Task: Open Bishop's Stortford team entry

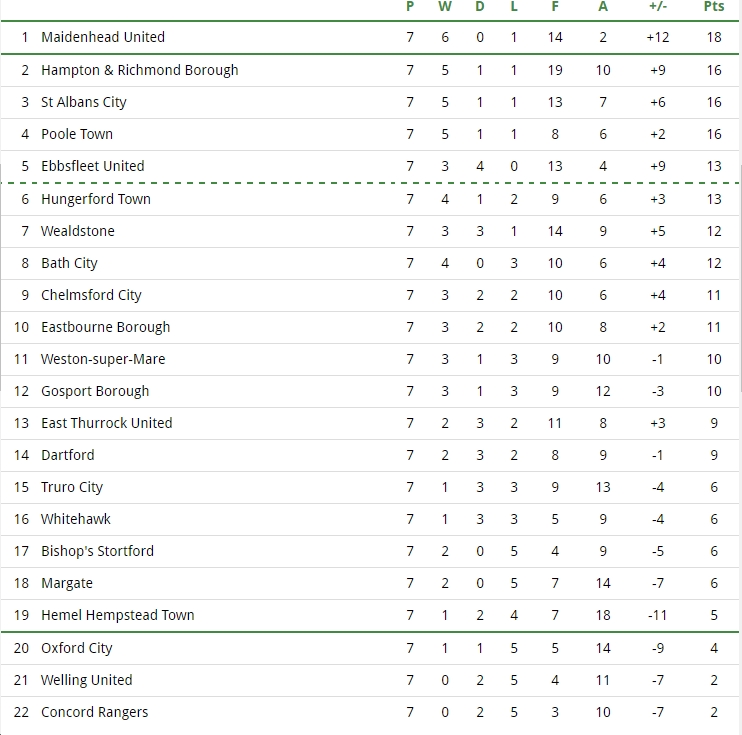Action: coord(97,551)
